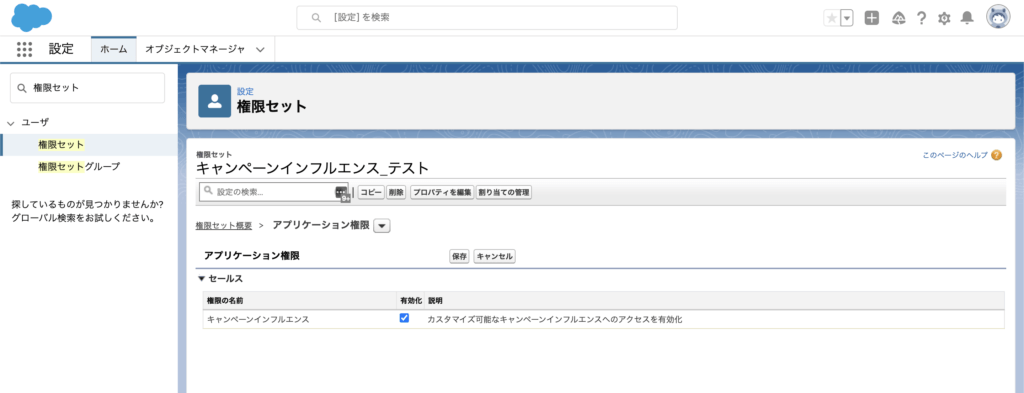Click the キャンペーンインフルエンス_テスト title
Image resolution: width=1024 pixels, height=393 pixels.
pos(312,168)
